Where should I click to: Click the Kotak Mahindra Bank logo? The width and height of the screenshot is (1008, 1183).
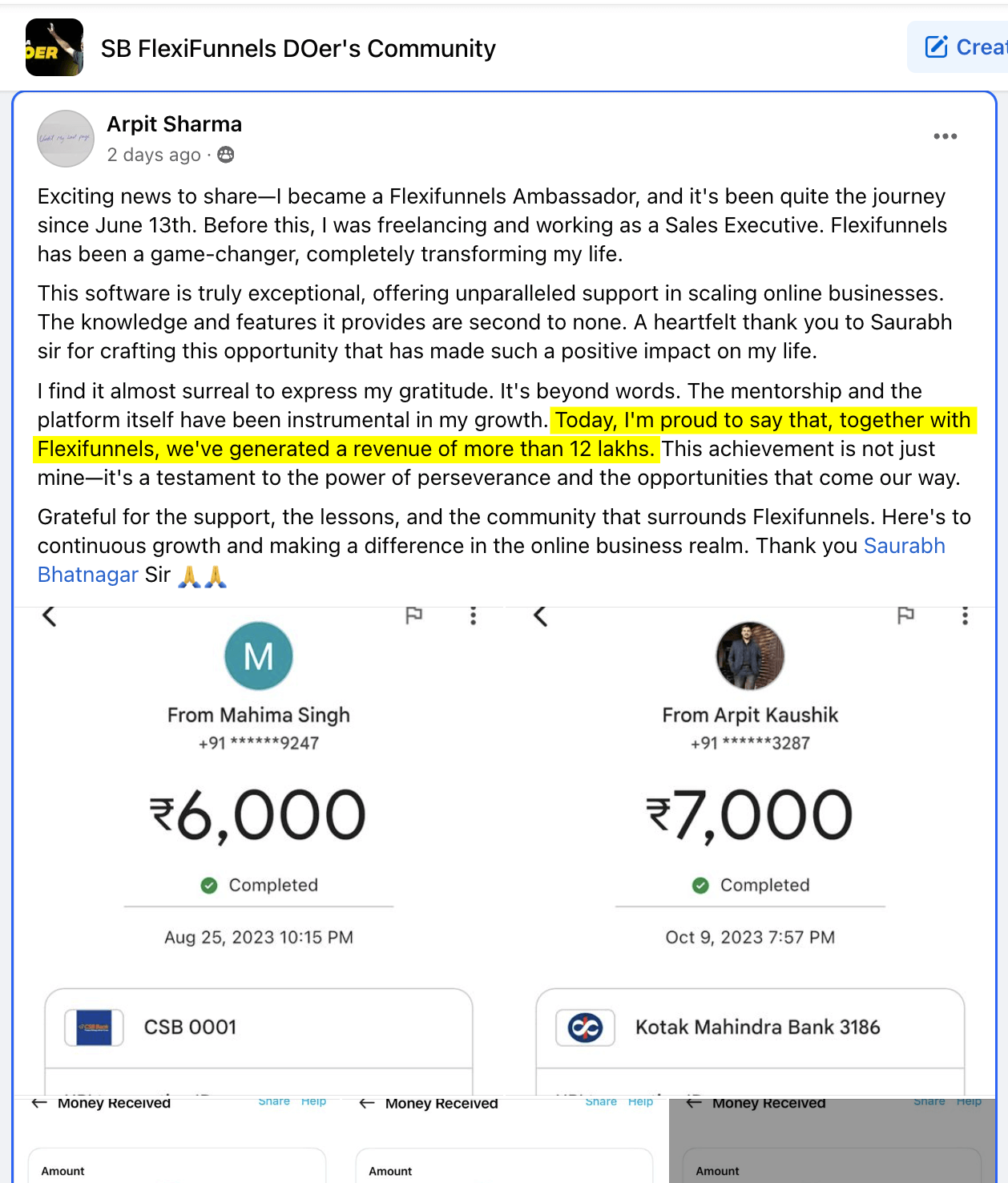[585, 1028]
